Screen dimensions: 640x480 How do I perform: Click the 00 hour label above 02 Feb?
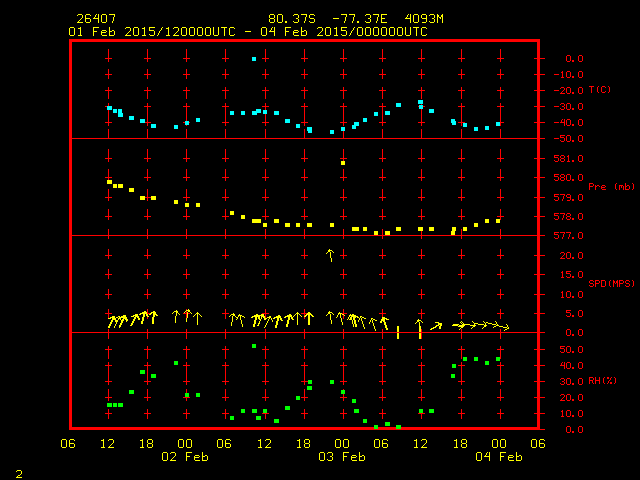pyautogui.click(x=185, y=444)
